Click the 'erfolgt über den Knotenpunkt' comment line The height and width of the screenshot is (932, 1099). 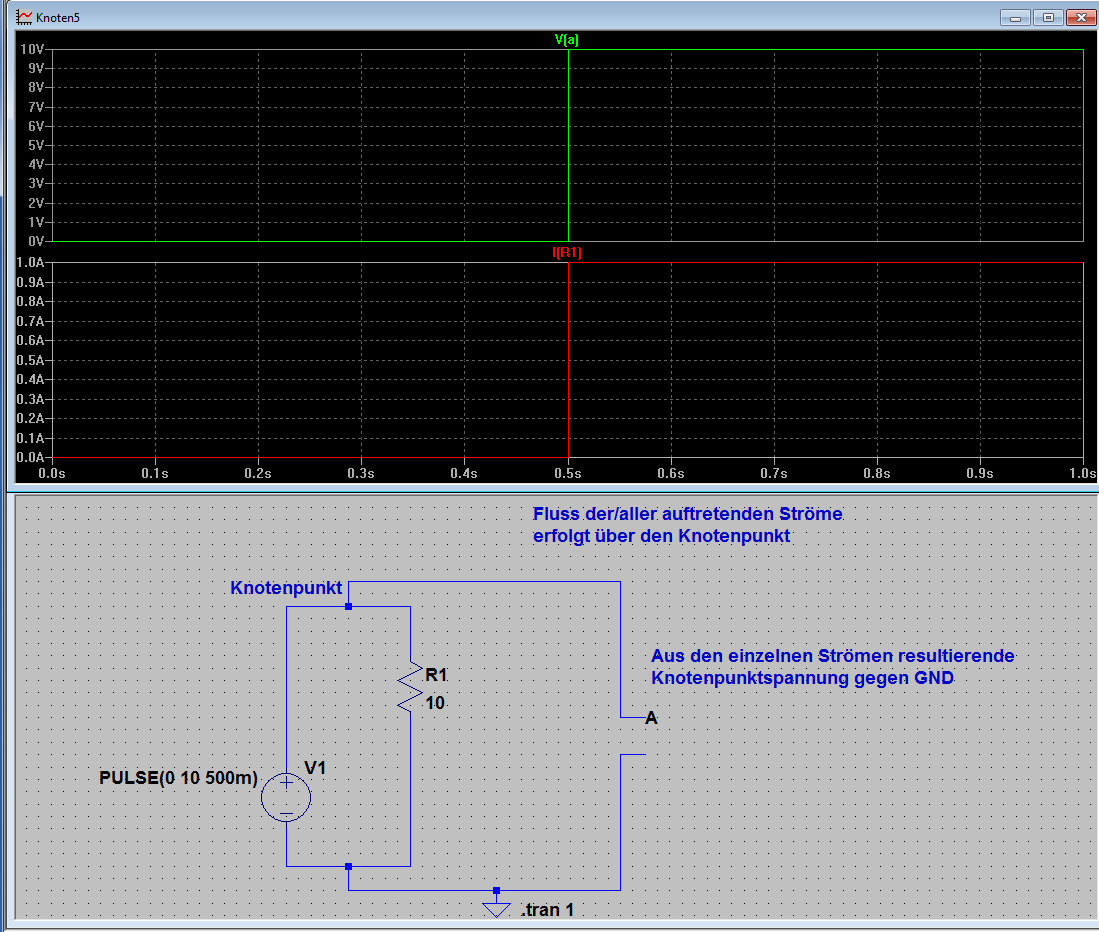[662, 536]
